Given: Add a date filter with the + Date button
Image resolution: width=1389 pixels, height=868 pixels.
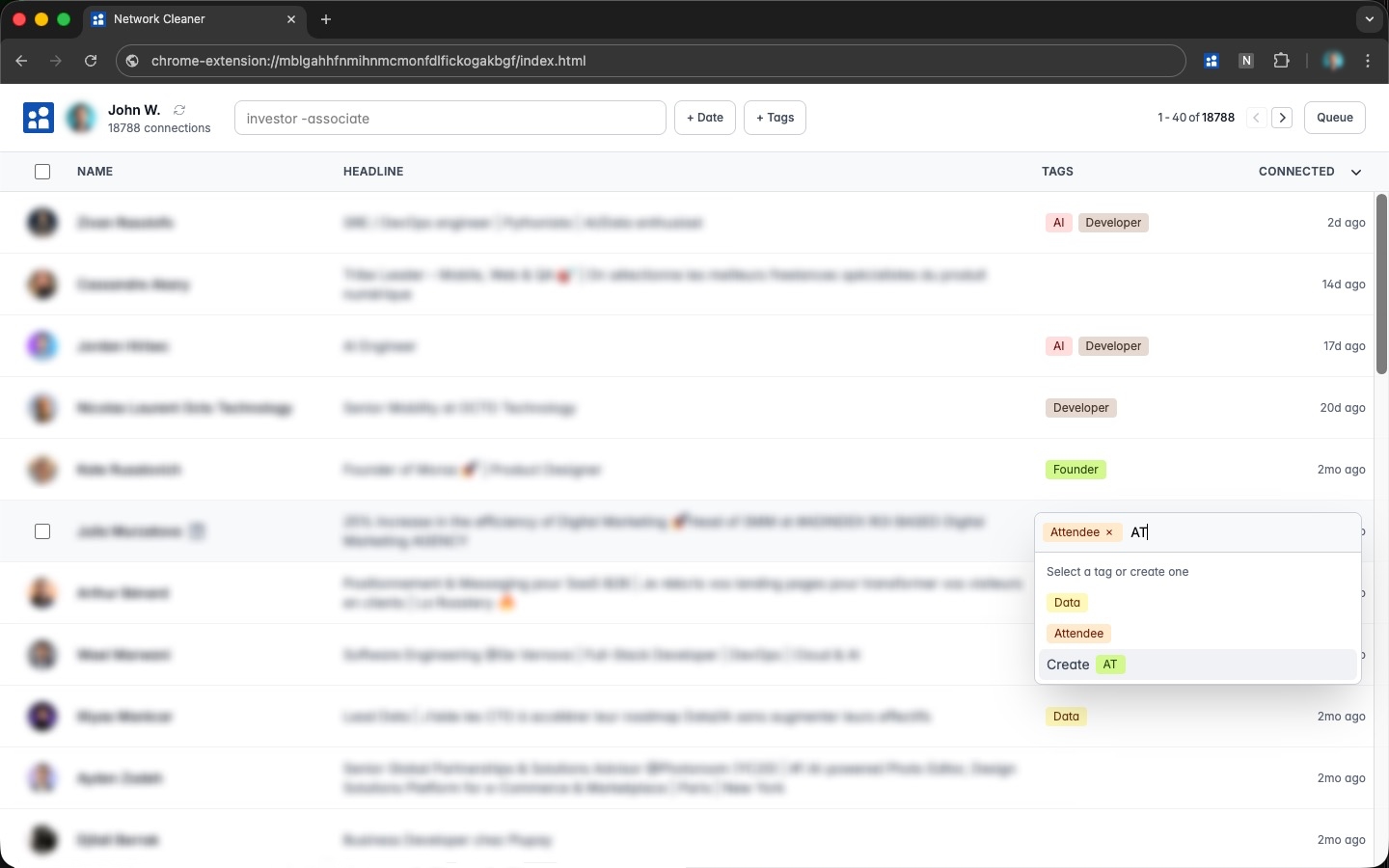Looking at the screenshot, I should click(704, 118).
